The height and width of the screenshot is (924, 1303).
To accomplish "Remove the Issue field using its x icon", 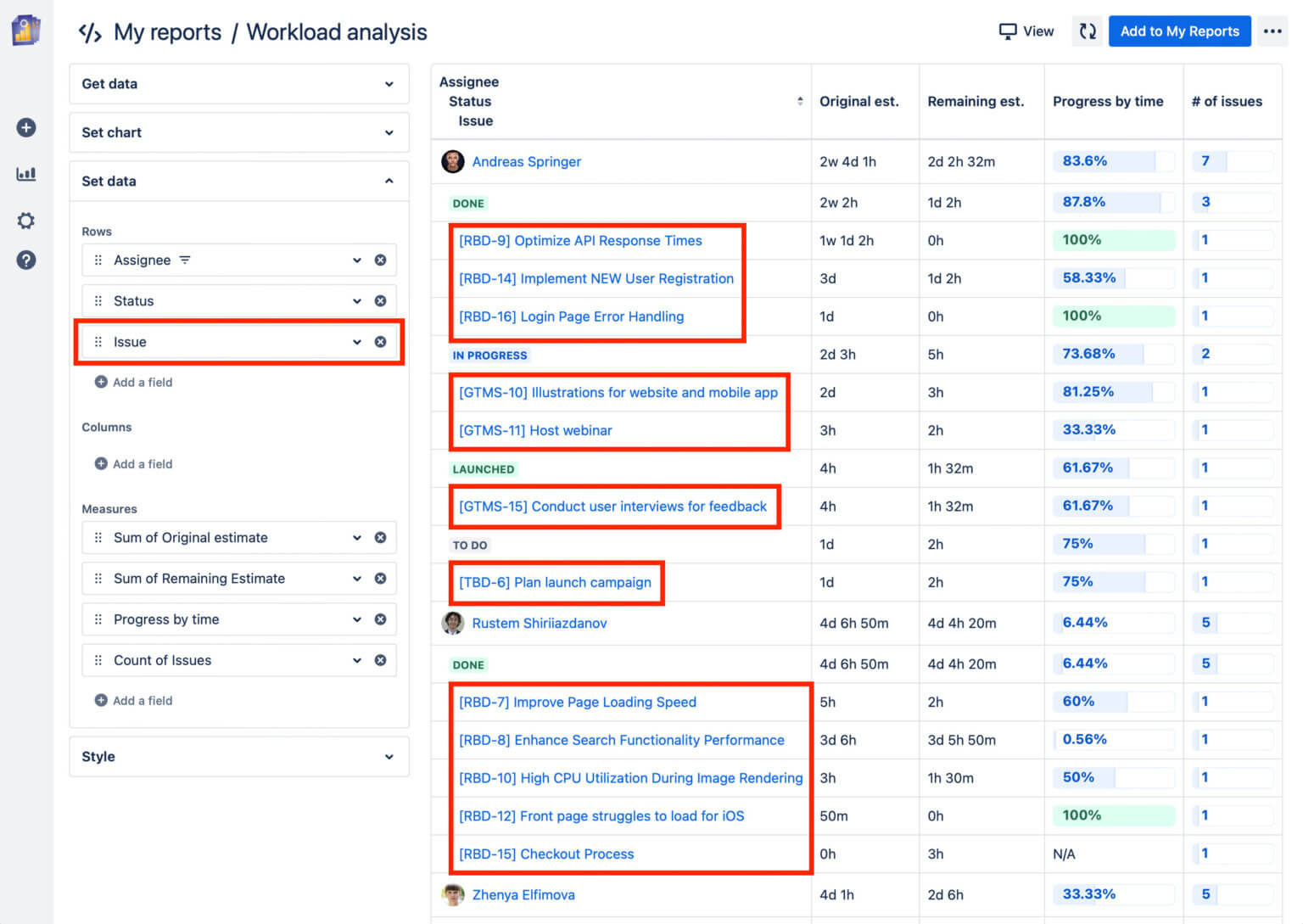I will (x=380, y=342).
